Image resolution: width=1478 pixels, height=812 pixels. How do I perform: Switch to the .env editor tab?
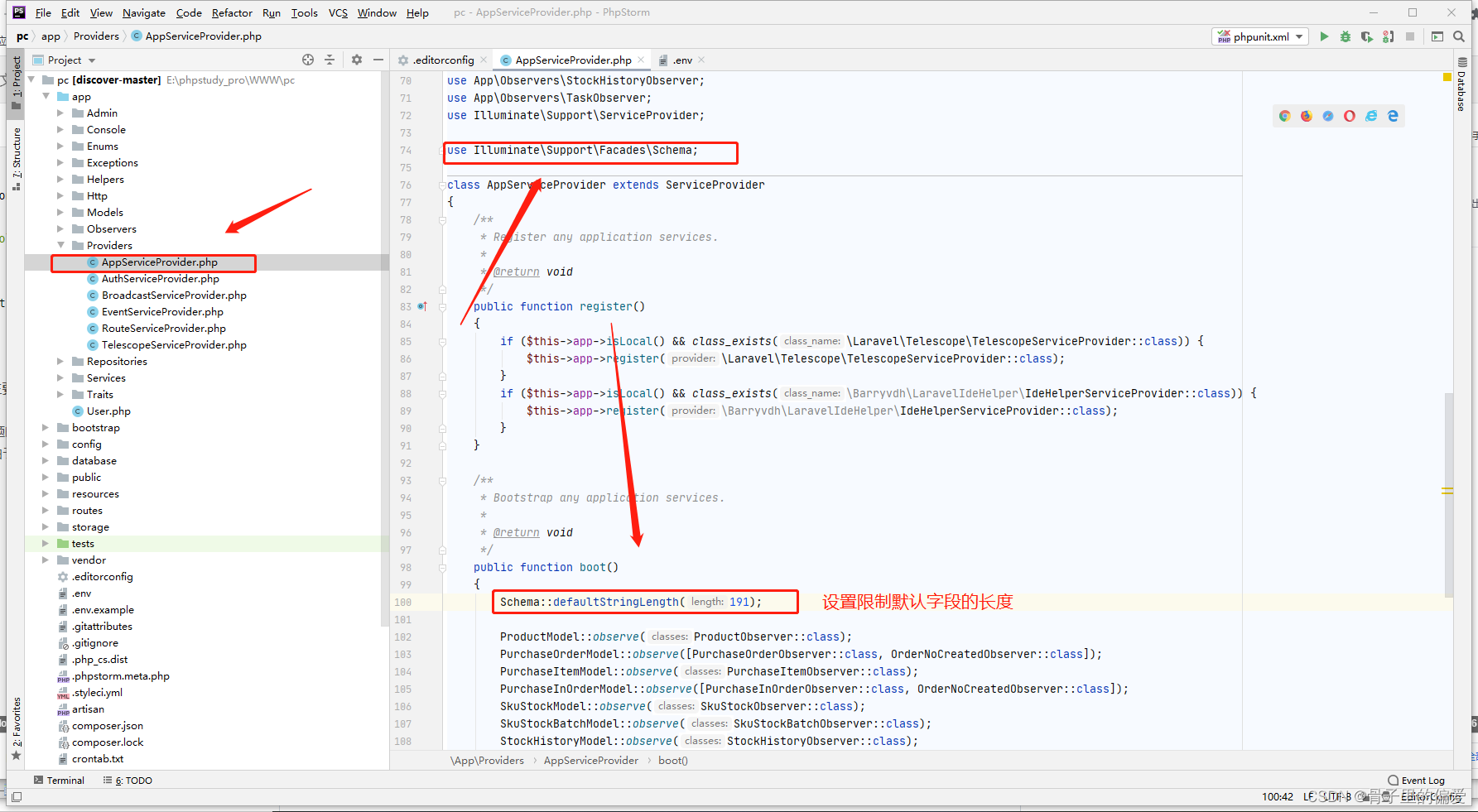(x=681, y=60)
